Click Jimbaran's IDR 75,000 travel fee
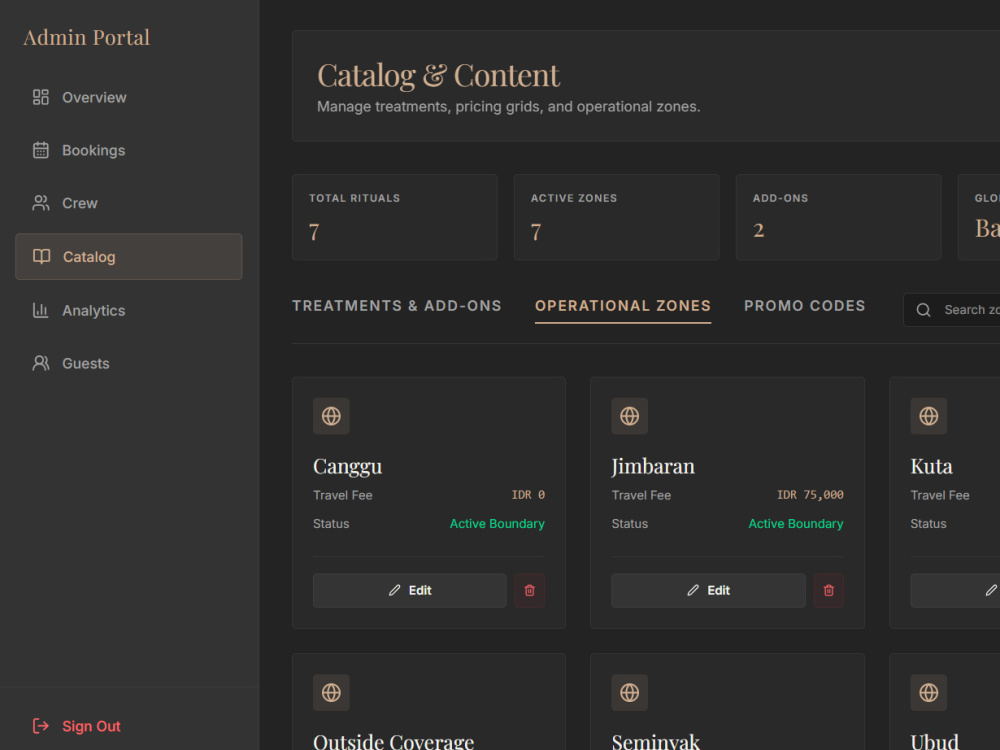The width and height of the screenshot is (1000, 750). click(x=810, y=495)
